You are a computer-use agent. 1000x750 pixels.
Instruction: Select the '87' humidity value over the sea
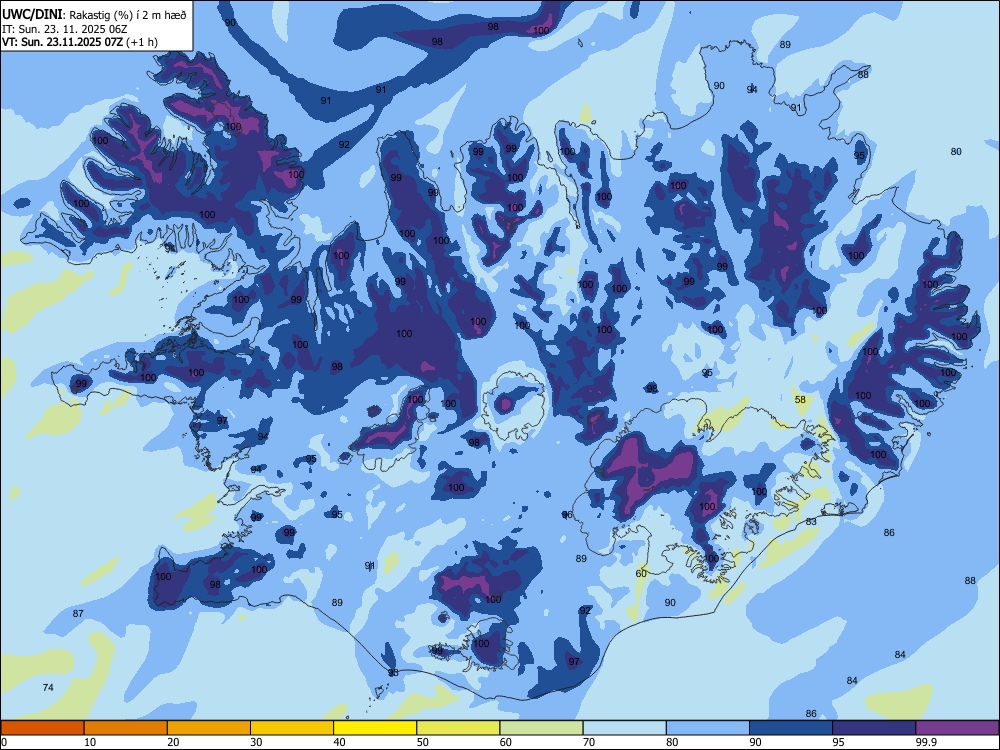pyautogui.click(x=78, y=614)
